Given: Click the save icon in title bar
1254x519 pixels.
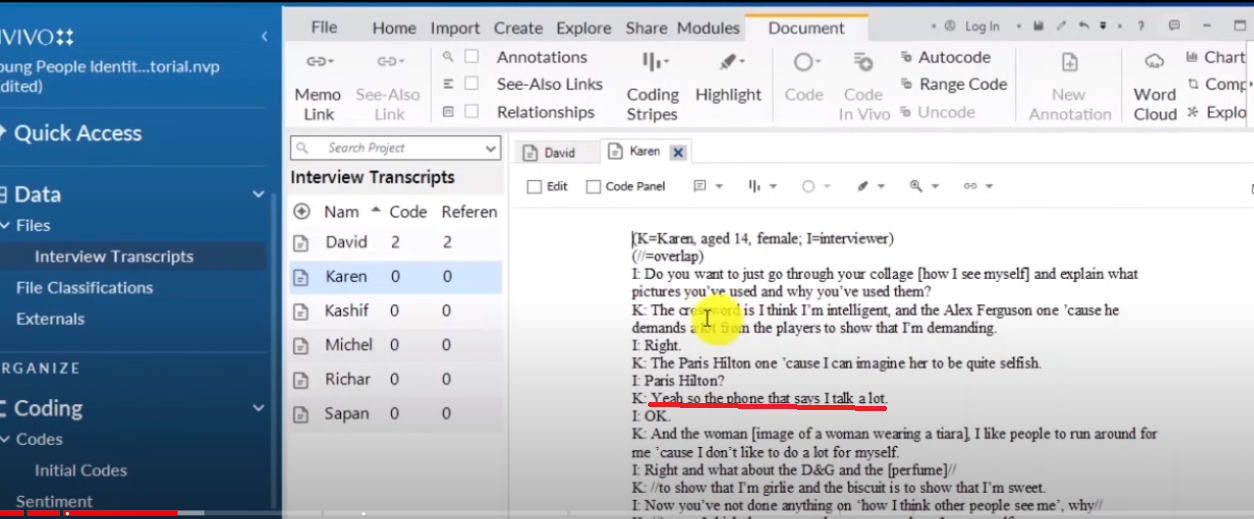Looking at the screenshot, I should click(1039, 26).
